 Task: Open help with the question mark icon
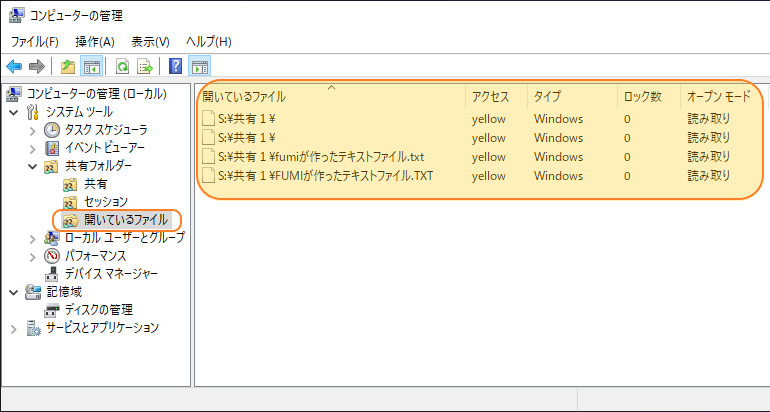175,66
